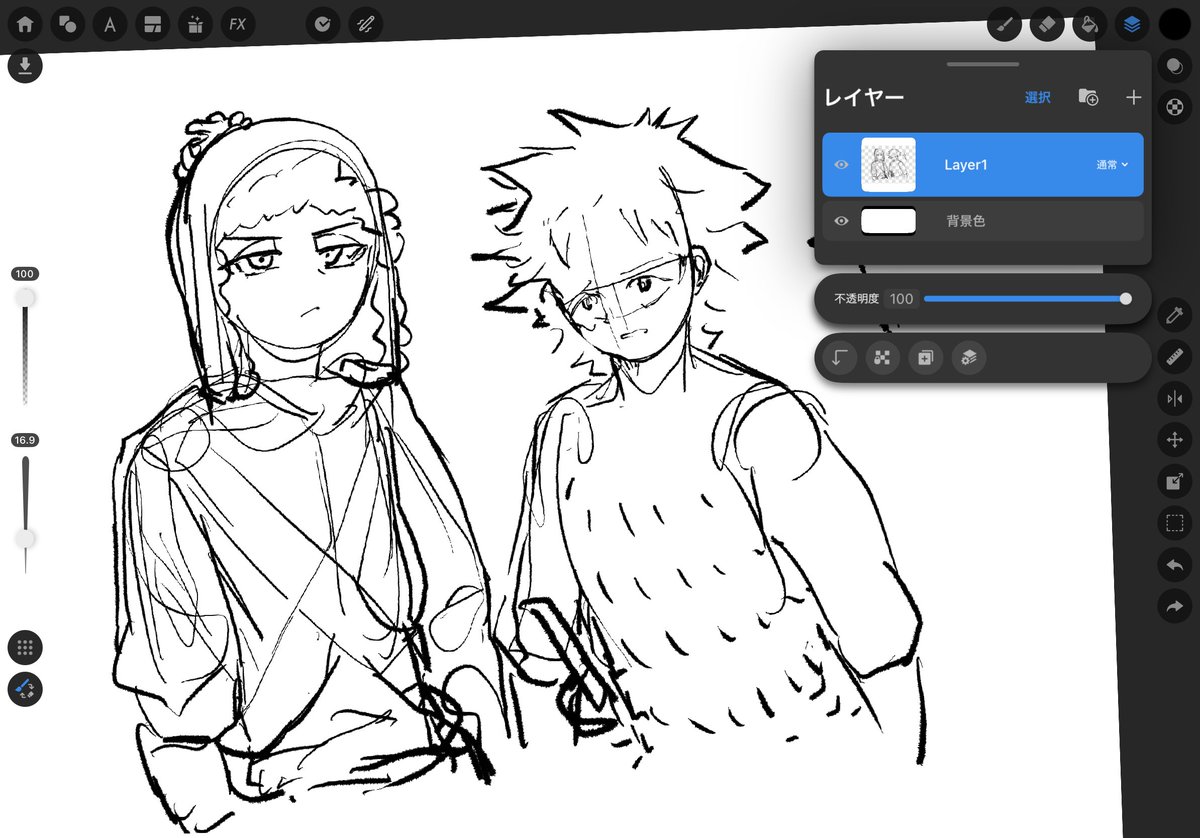Tap the checkered pattern circle icon
The image size is (1200, 838).
pyautogui.click(x=1175, y=106)
